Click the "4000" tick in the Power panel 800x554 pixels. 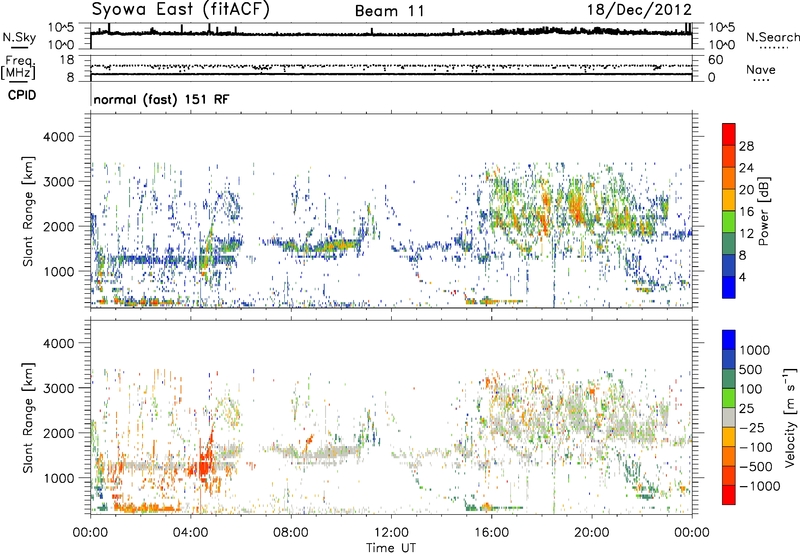58,137
